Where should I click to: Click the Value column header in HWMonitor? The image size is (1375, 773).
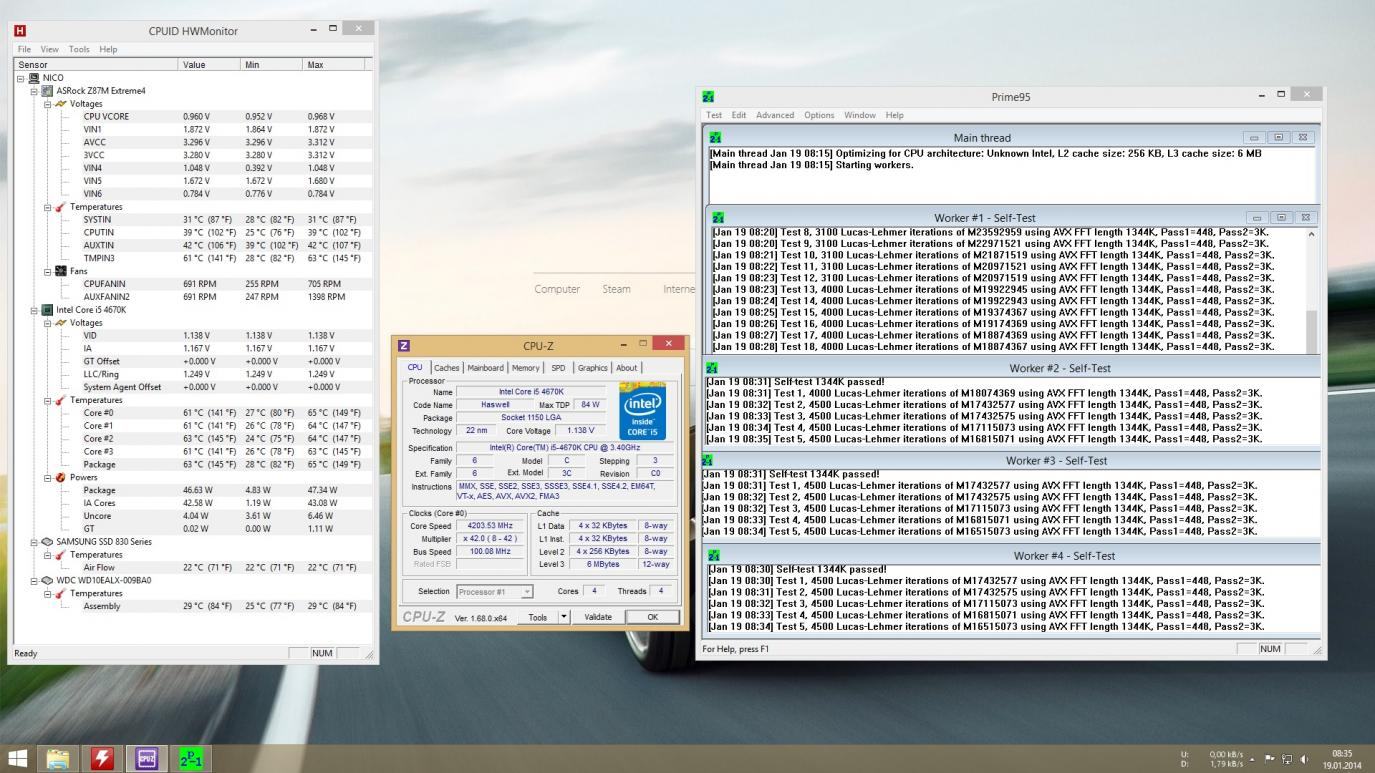(209, 65)
